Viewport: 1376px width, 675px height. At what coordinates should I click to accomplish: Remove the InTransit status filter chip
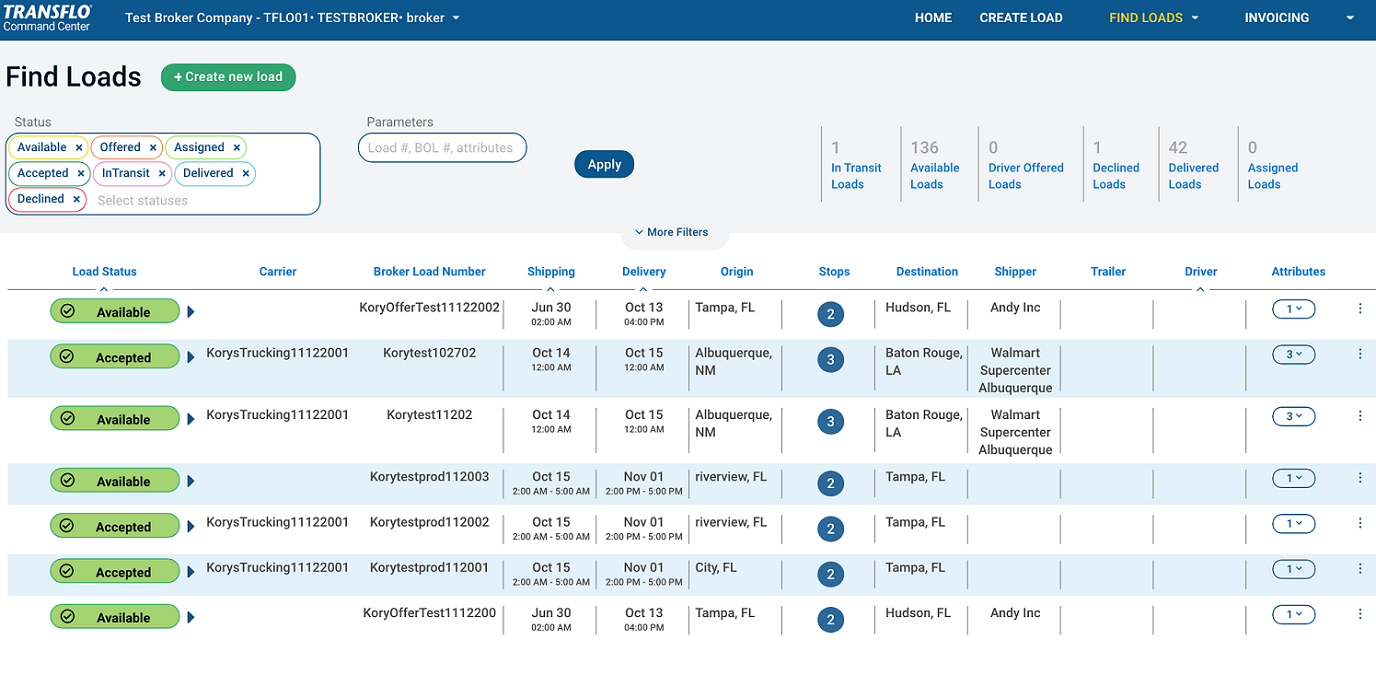point(162,174)
